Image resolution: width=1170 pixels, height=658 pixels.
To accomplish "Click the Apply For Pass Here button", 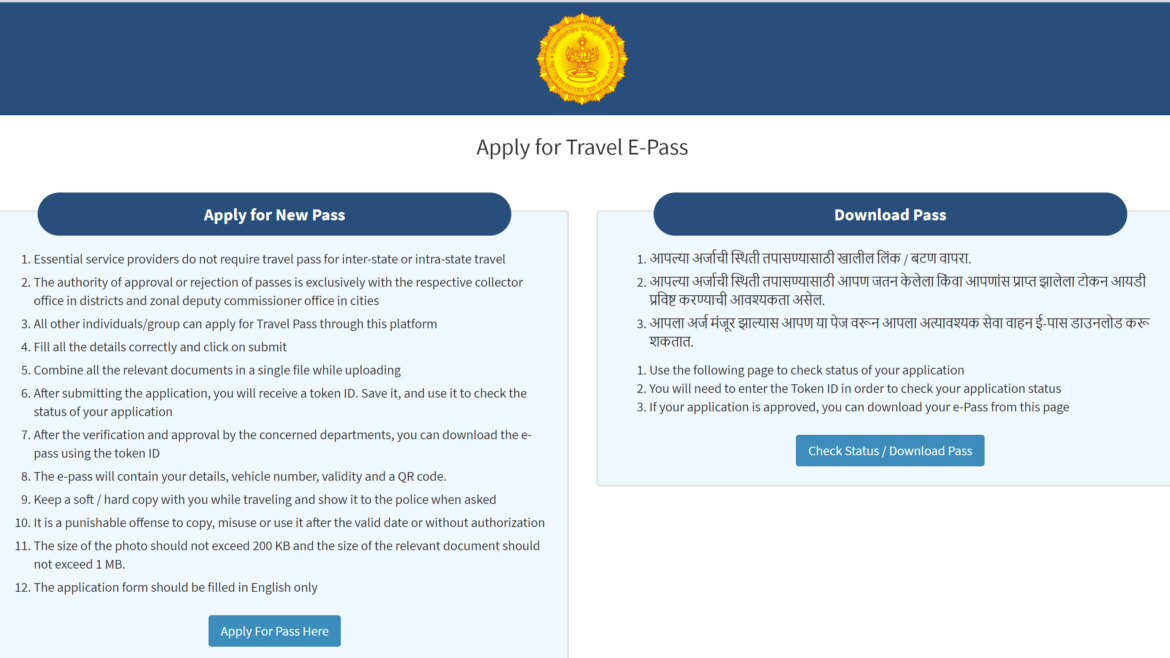I will click(274, 631).
